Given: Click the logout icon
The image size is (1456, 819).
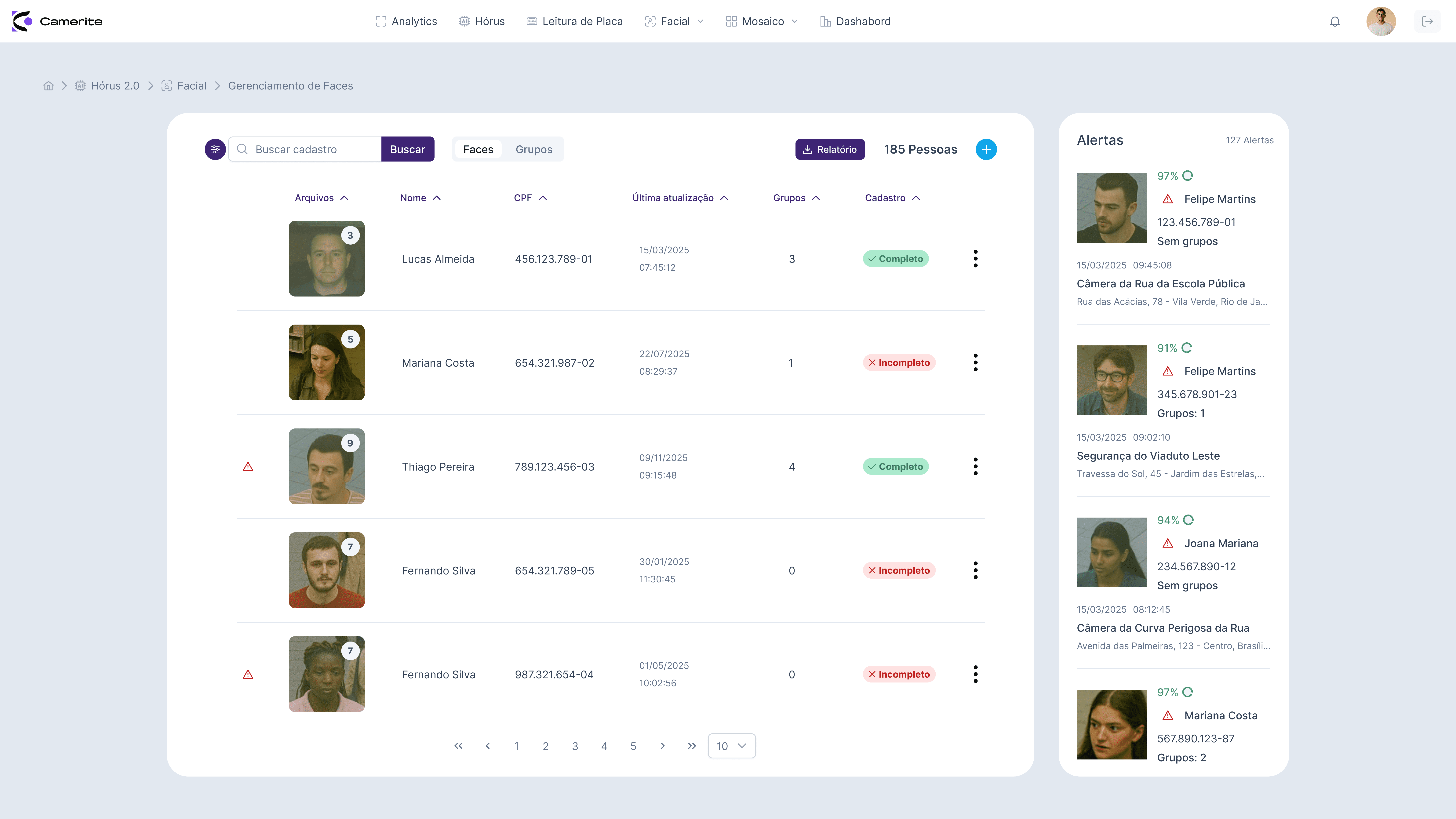Looking at the screenshot, I should point(1427,21).
